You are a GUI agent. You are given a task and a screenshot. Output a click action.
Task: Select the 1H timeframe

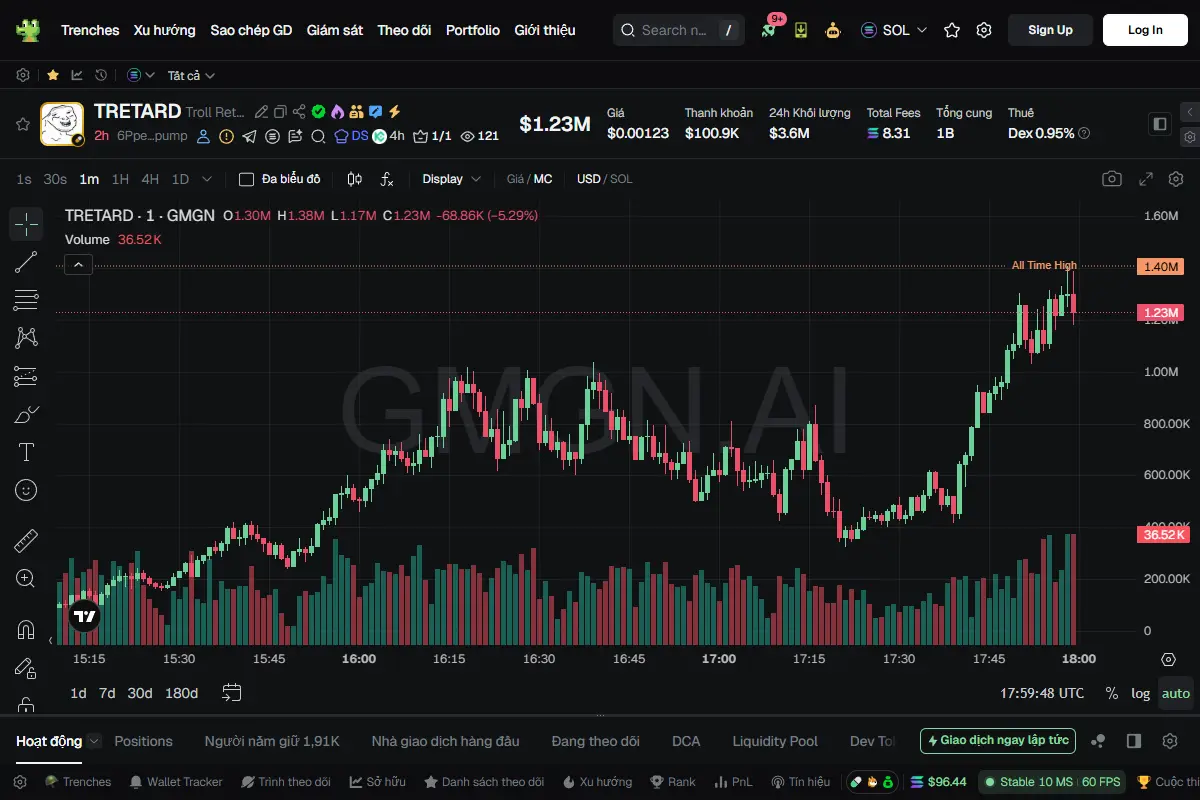click(x=120, y=179)
